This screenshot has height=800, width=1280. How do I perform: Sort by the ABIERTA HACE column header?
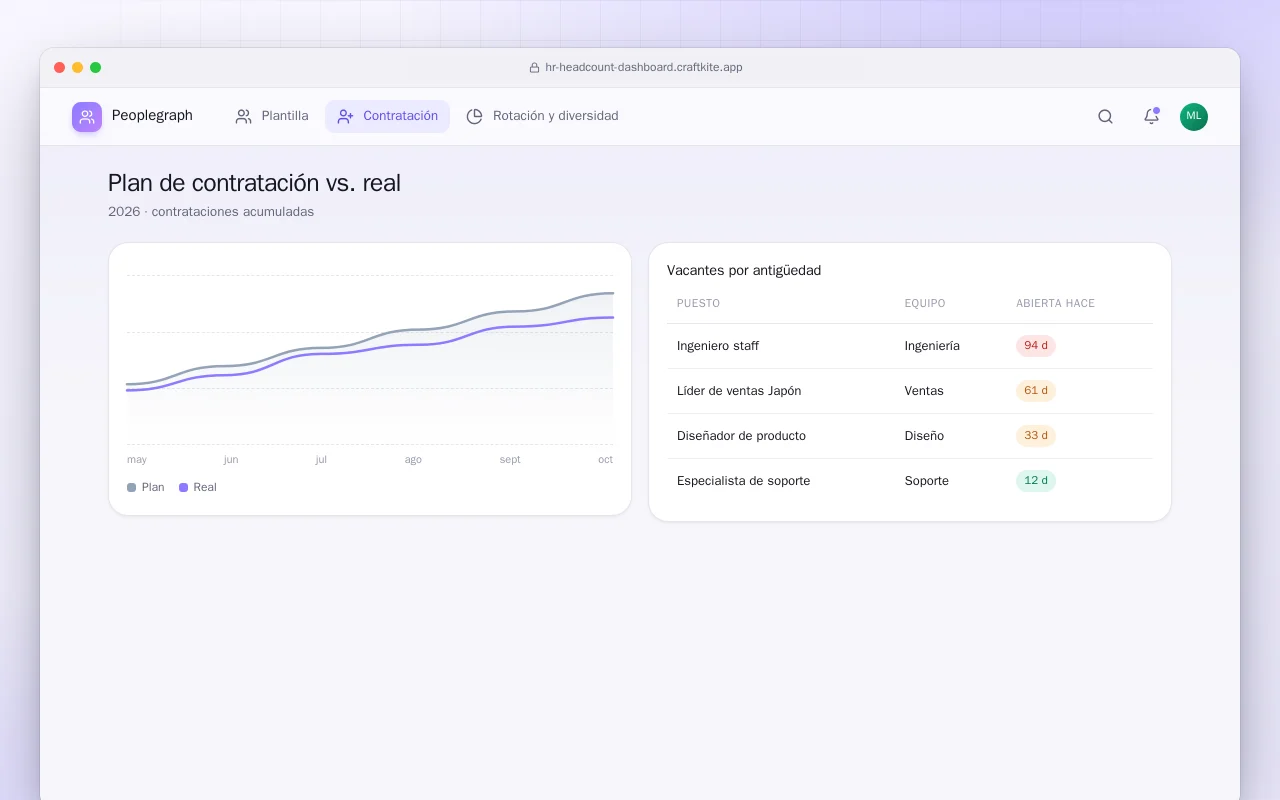(1055, 303)
